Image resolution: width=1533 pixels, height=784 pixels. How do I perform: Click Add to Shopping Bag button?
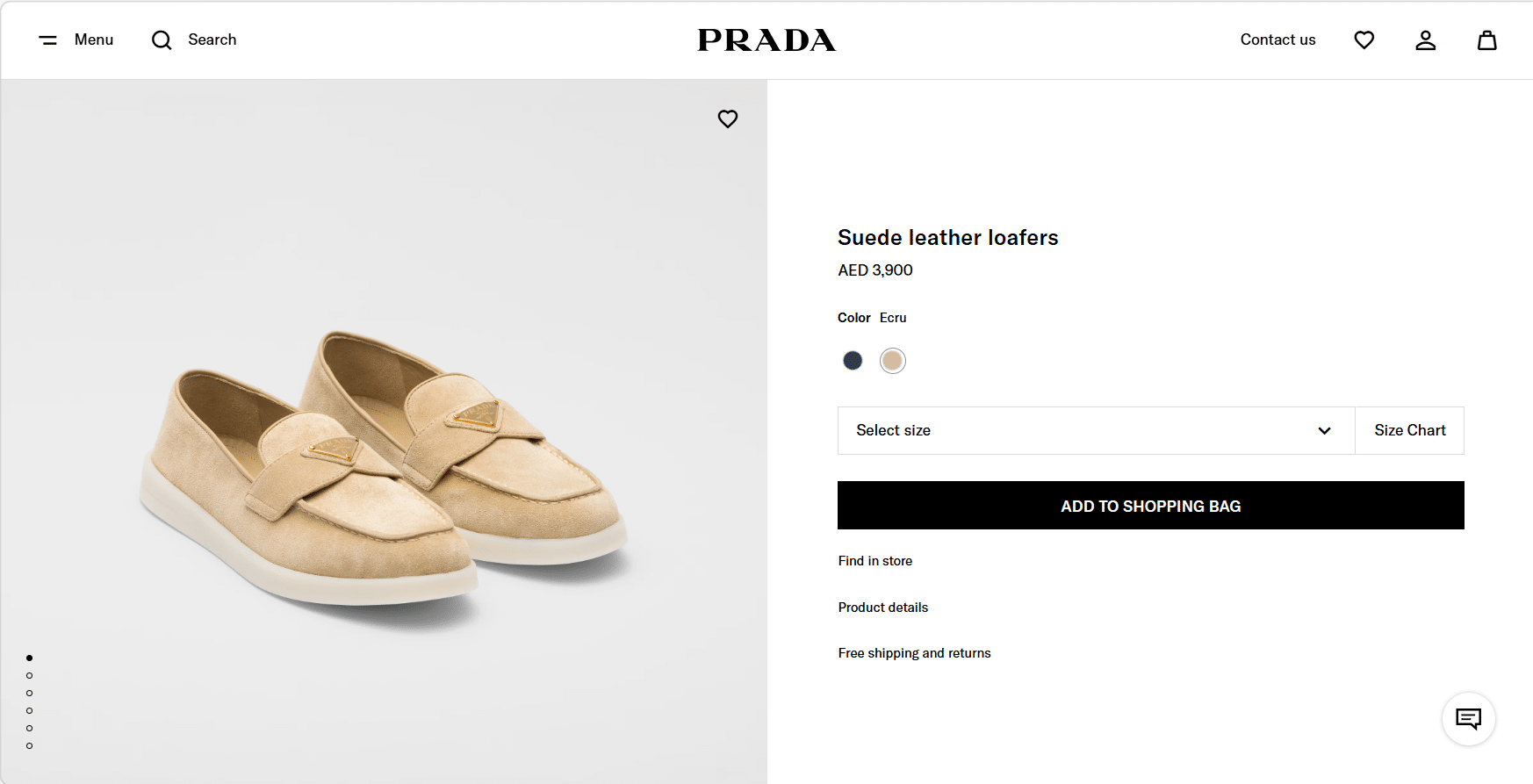pos(1150,506)
